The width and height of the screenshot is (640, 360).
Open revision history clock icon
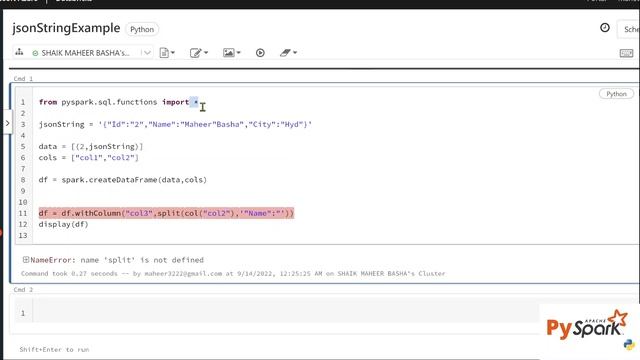pos(605,28)
